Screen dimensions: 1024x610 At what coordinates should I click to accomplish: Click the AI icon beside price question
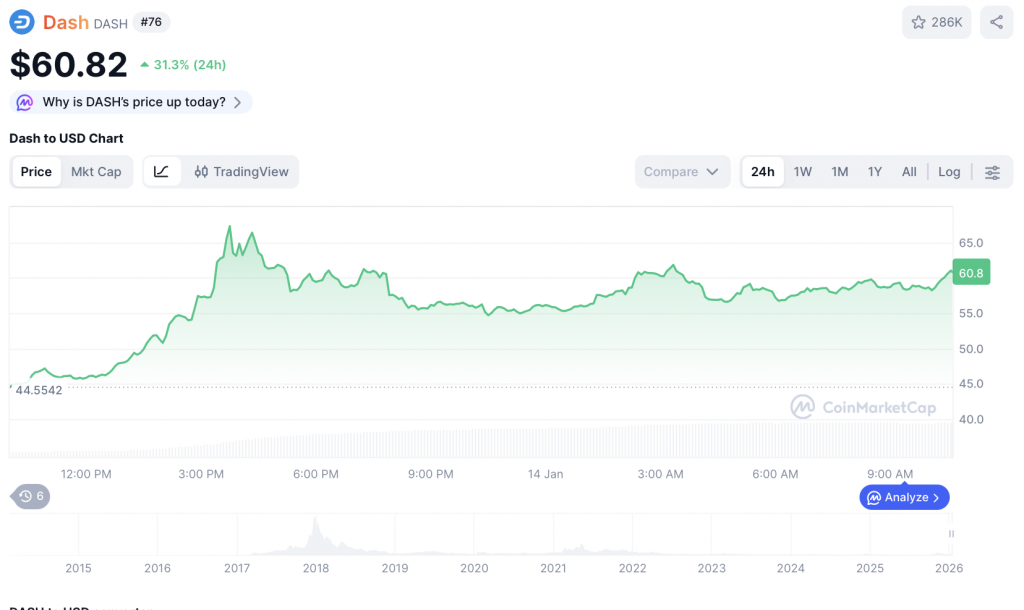(25, 102)
